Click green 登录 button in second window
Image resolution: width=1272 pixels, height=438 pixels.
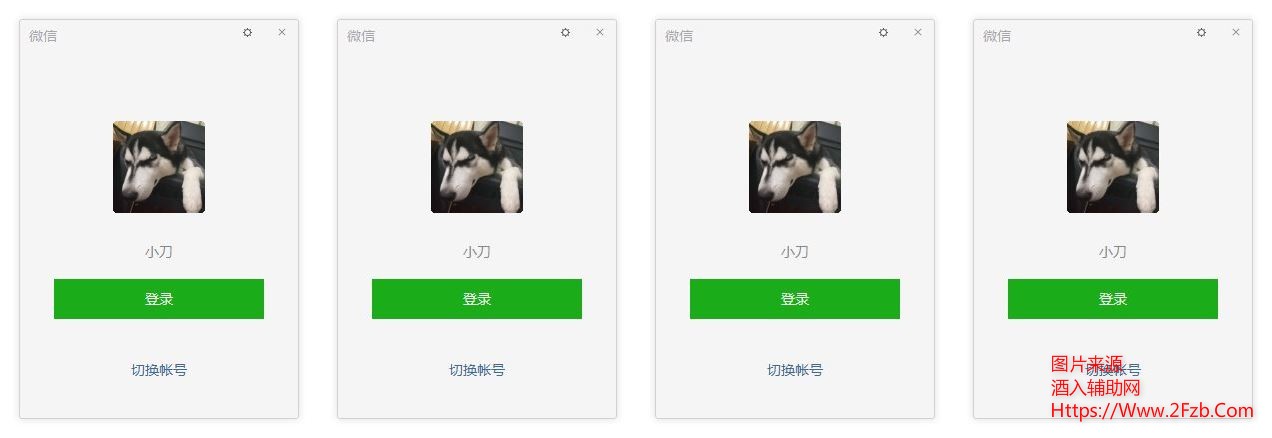[x=477, y=299]
